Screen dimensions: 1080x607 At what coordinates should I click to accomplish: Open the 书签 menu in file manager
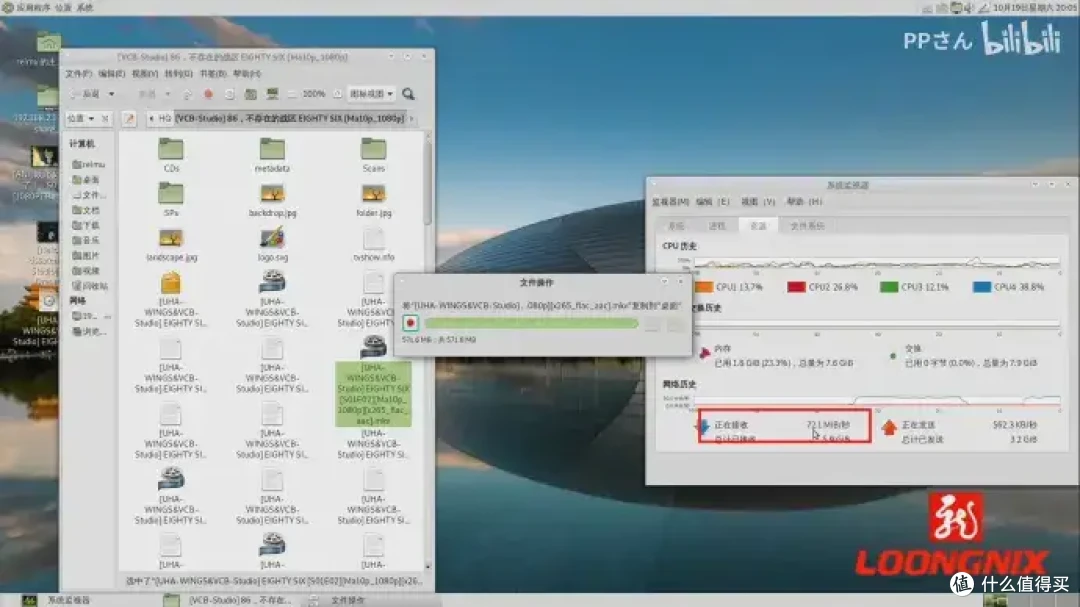tap(212, 74)
